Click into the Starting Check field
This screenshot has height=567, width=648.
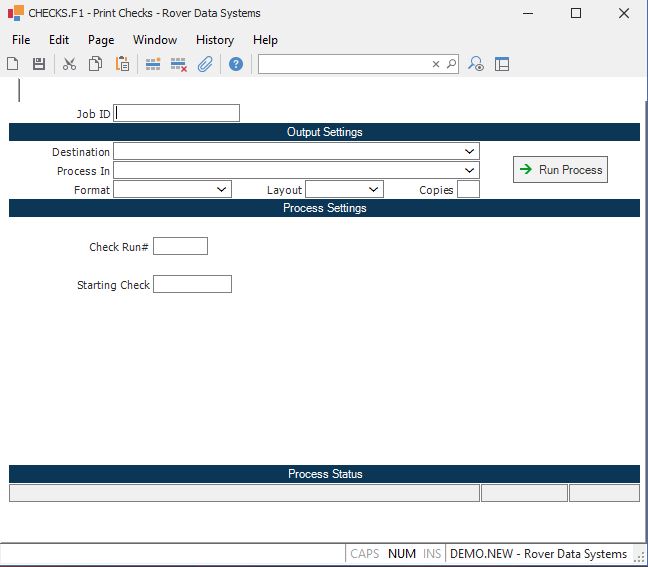pyautogui.click(x=192, y=284)
